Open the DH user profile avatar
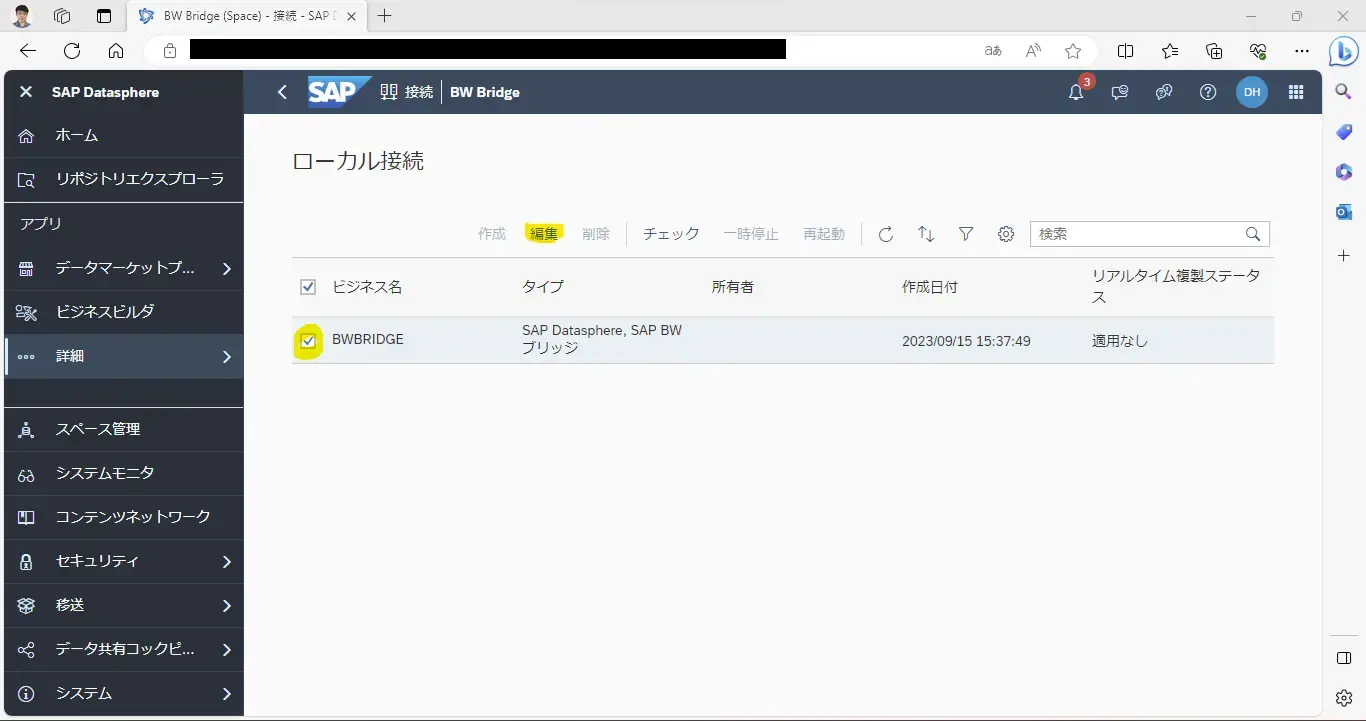1366x721 pixels. (x=1252, y=92)
